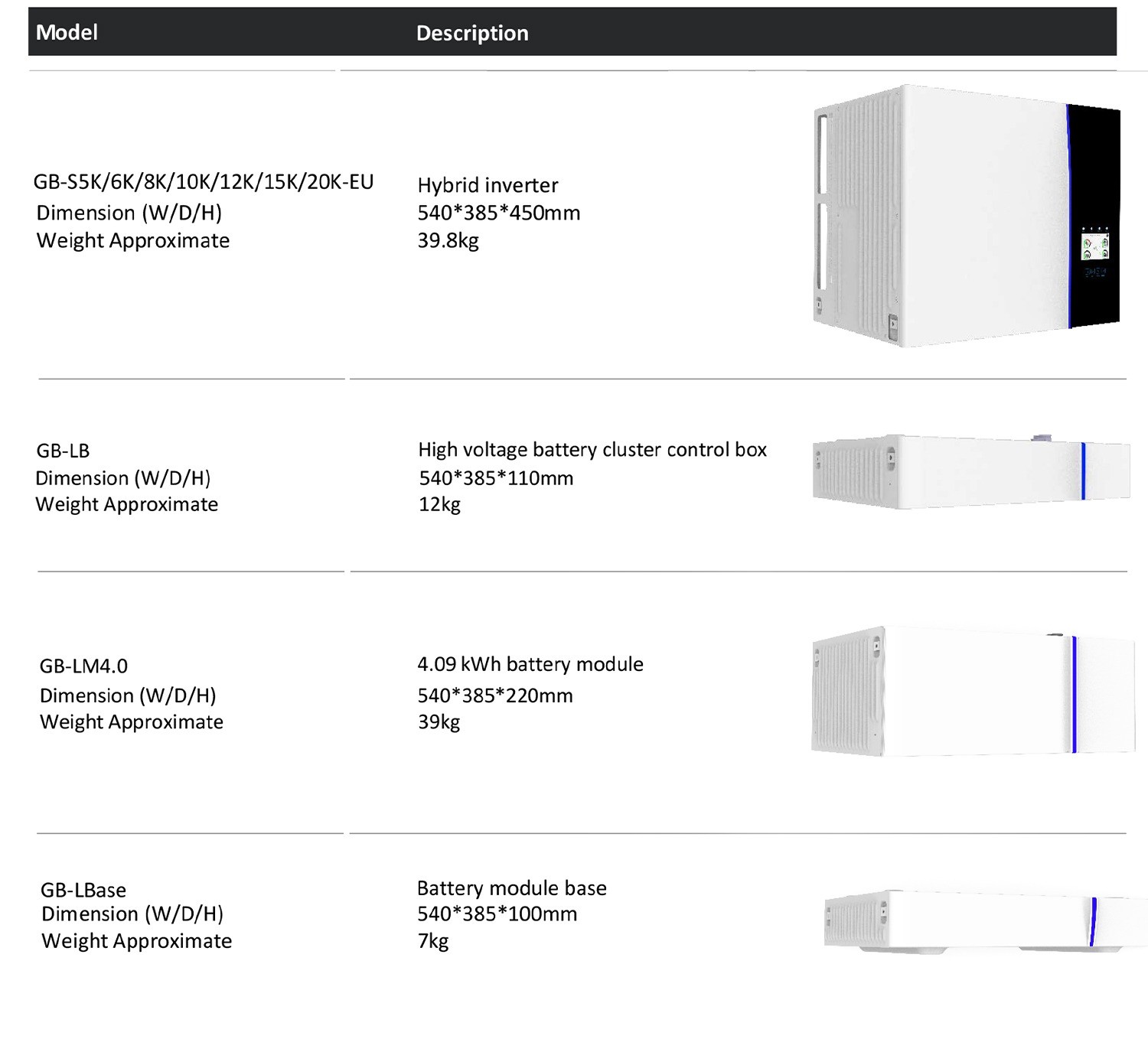
Task: Click the Battery module base text
Action: point(511,888)
